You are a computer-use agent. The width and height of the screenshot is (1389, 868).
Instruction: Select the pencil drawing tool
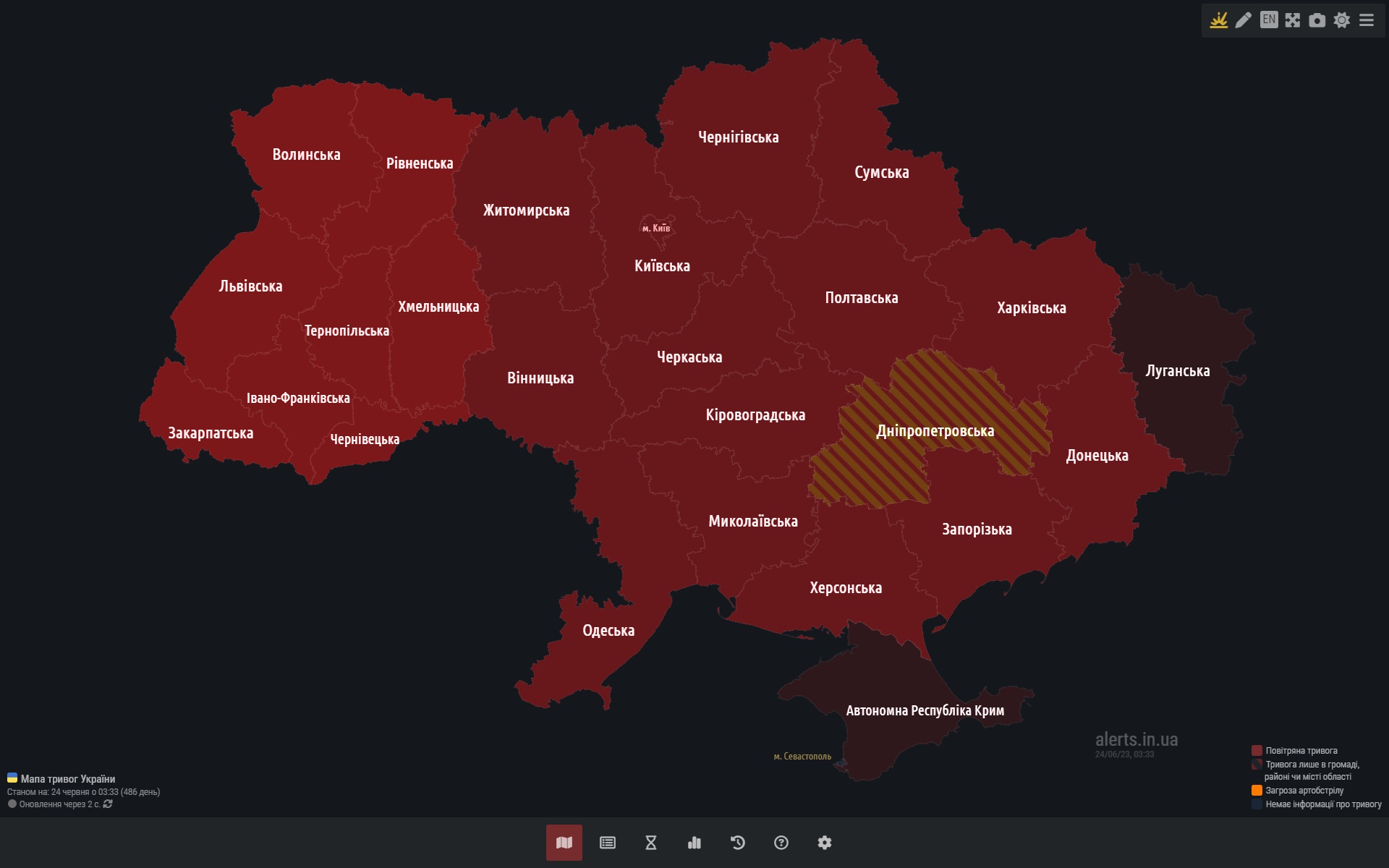[x=1243, y=20]
